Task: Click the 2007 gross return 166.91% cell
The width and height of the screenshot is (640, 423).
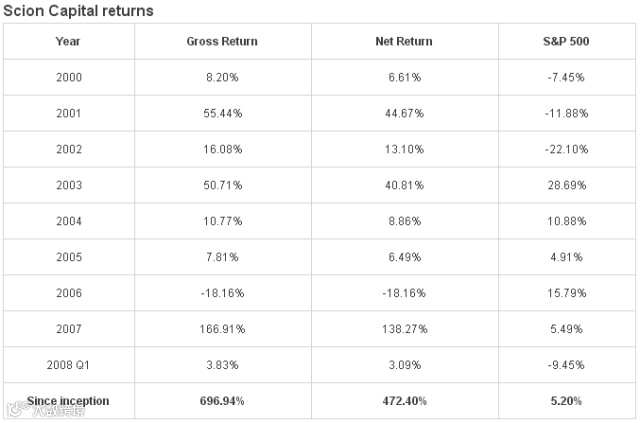Action: (222, 329)
